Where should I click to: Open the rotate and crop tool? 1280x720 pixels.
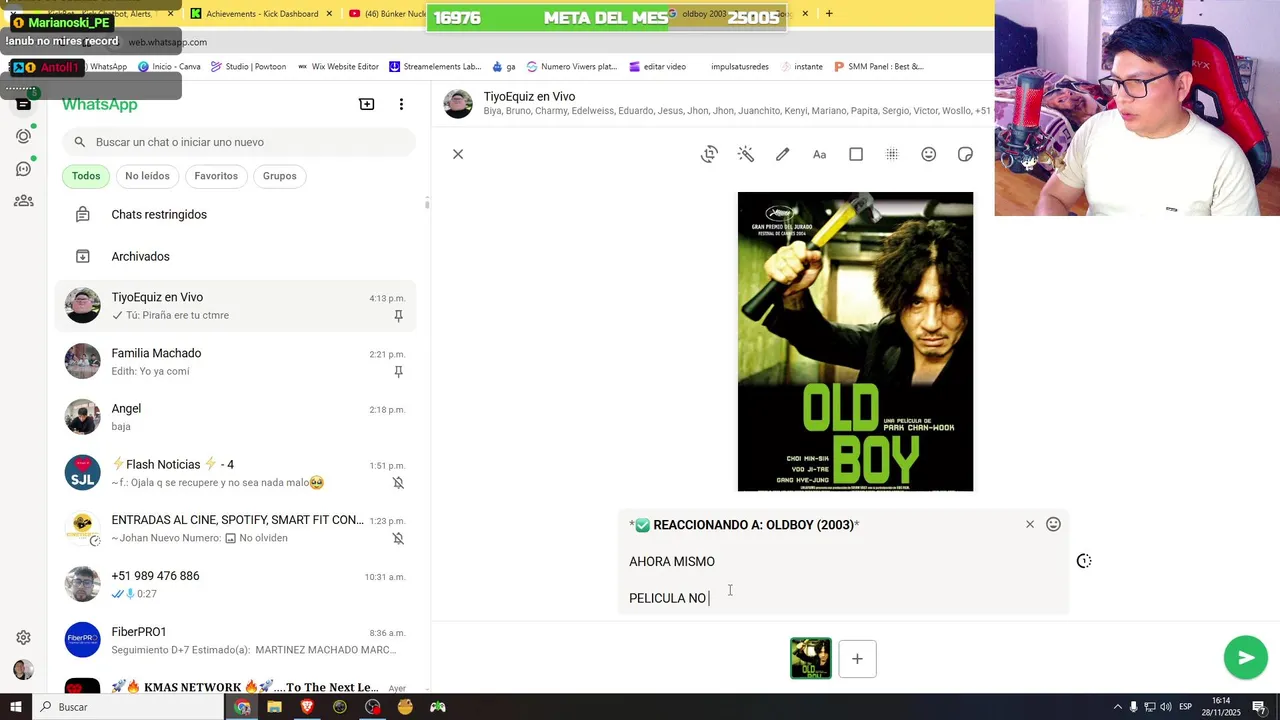click(709, 154)
